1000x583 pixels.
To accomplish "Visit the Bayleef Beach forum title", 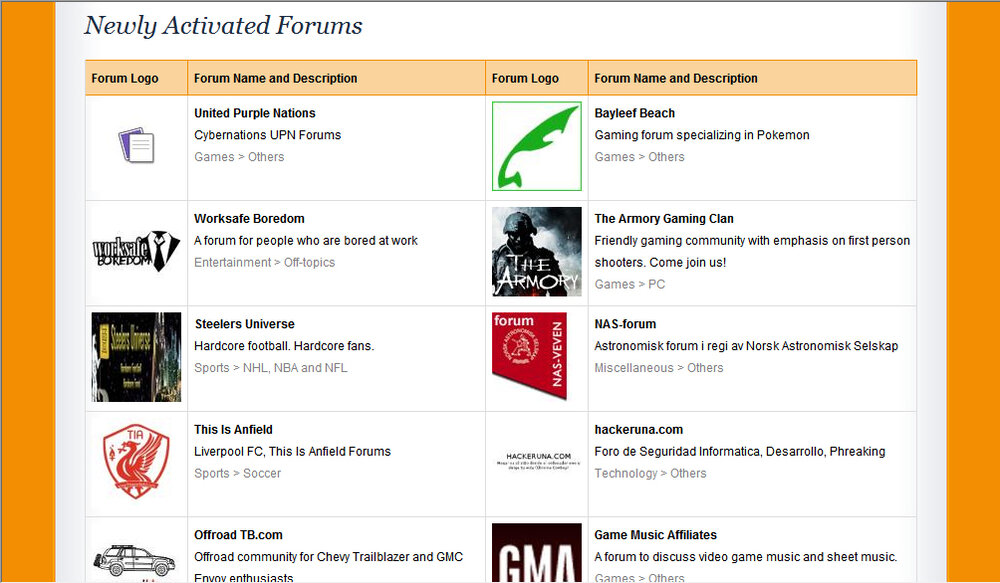I will pyautogui.click(x=634, y=113).
